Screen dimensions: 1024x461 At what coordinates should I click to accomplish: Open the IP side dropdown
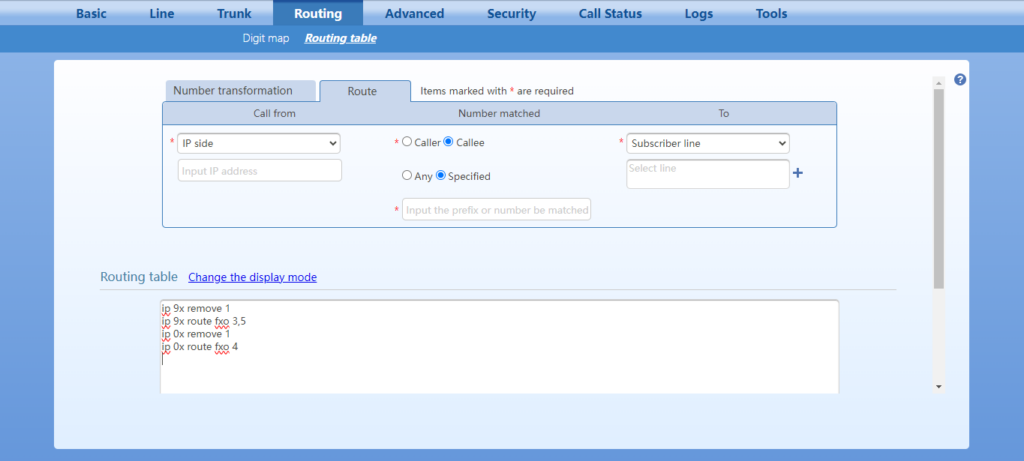[x=260, y=143]
